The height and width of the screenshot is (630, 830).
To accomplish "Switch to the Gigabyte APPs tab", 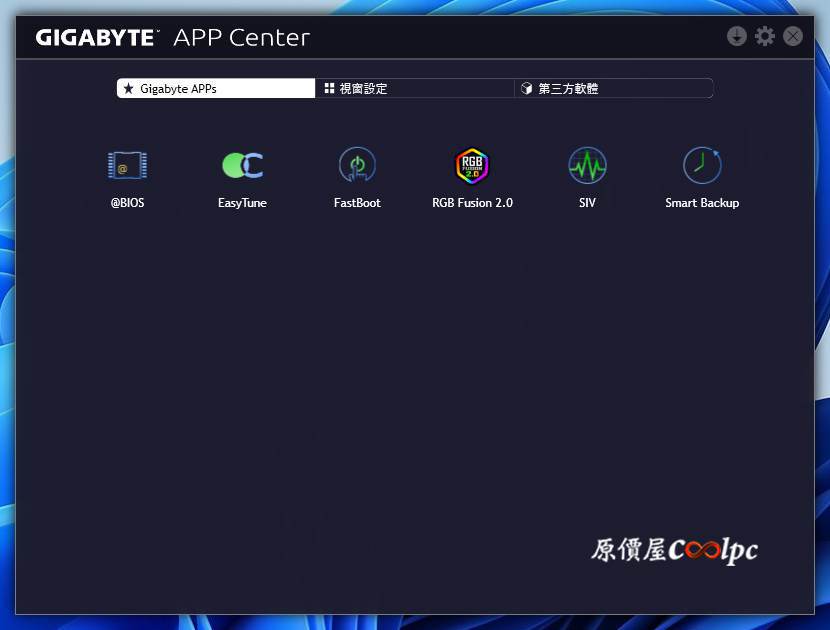I will 216,88.
